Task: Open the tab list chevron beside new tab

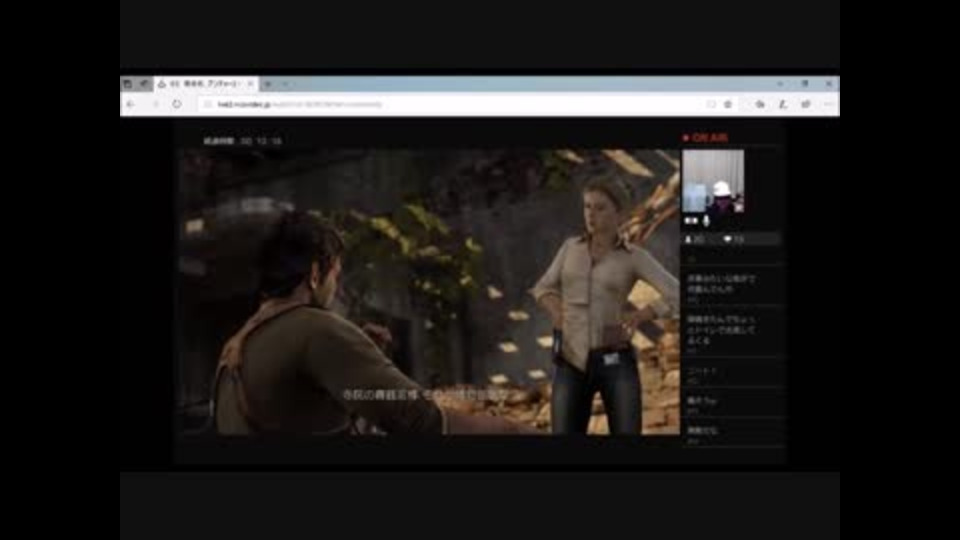Action: coord(285,84)
